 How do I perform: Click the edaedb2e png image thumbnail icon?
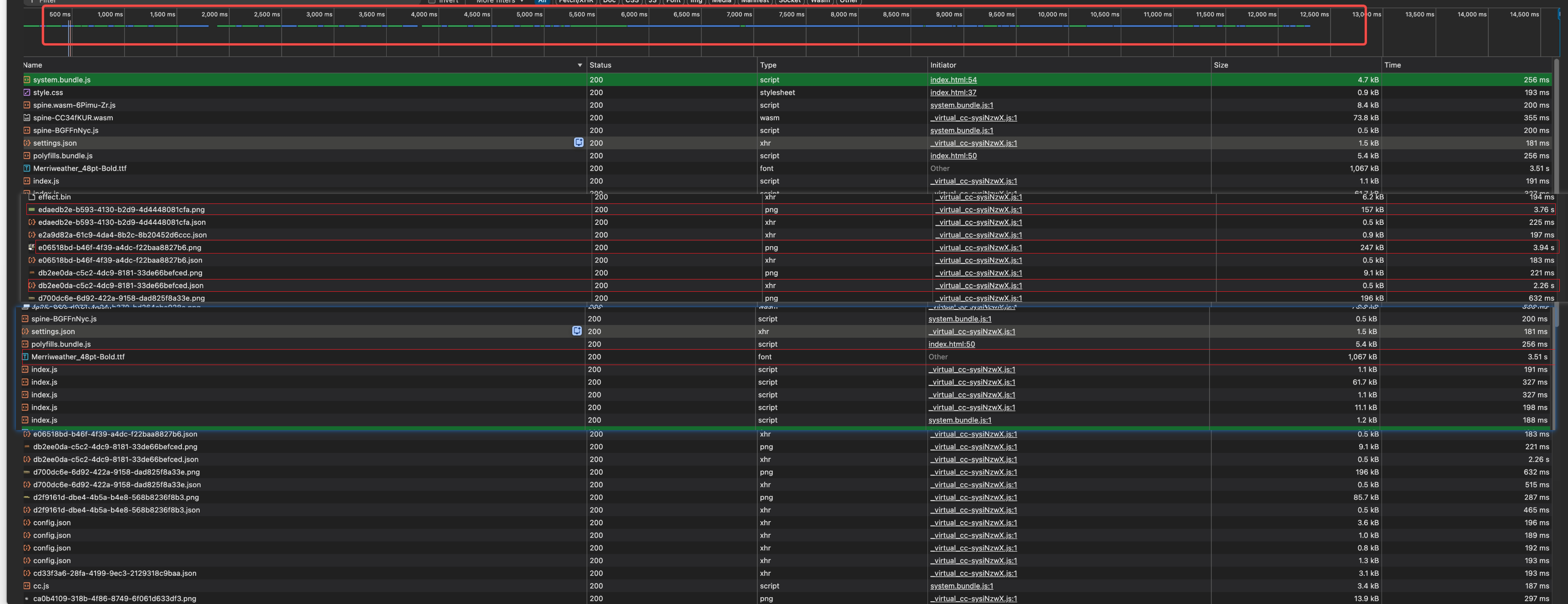tap(32, 209)
